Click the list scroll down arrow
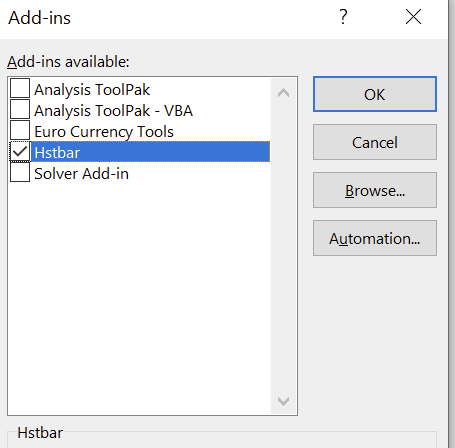Viewport: 455px width, 448px height. pyautogui.click(x=283, y=400)
